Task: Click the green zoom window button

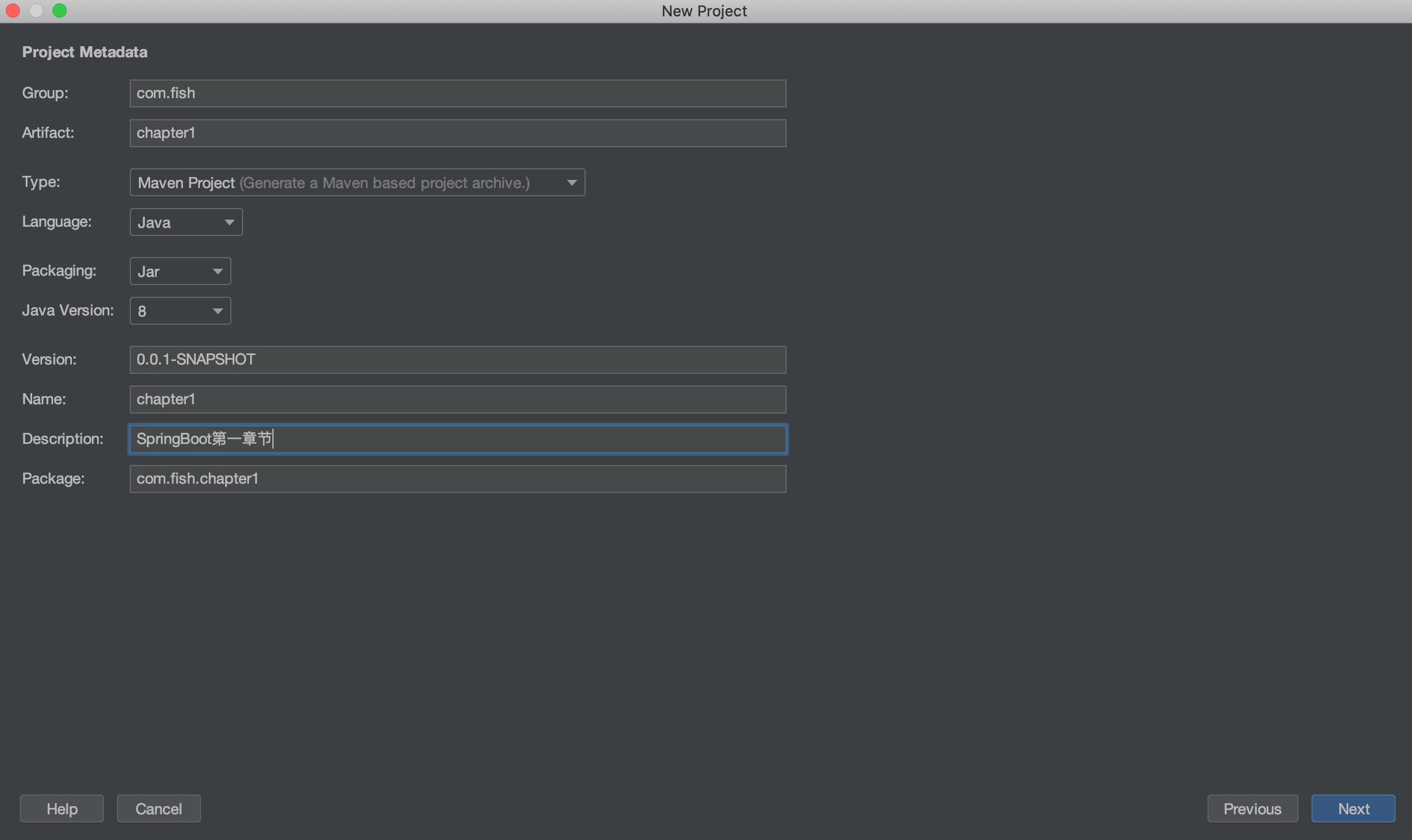Action: (60, 11)
